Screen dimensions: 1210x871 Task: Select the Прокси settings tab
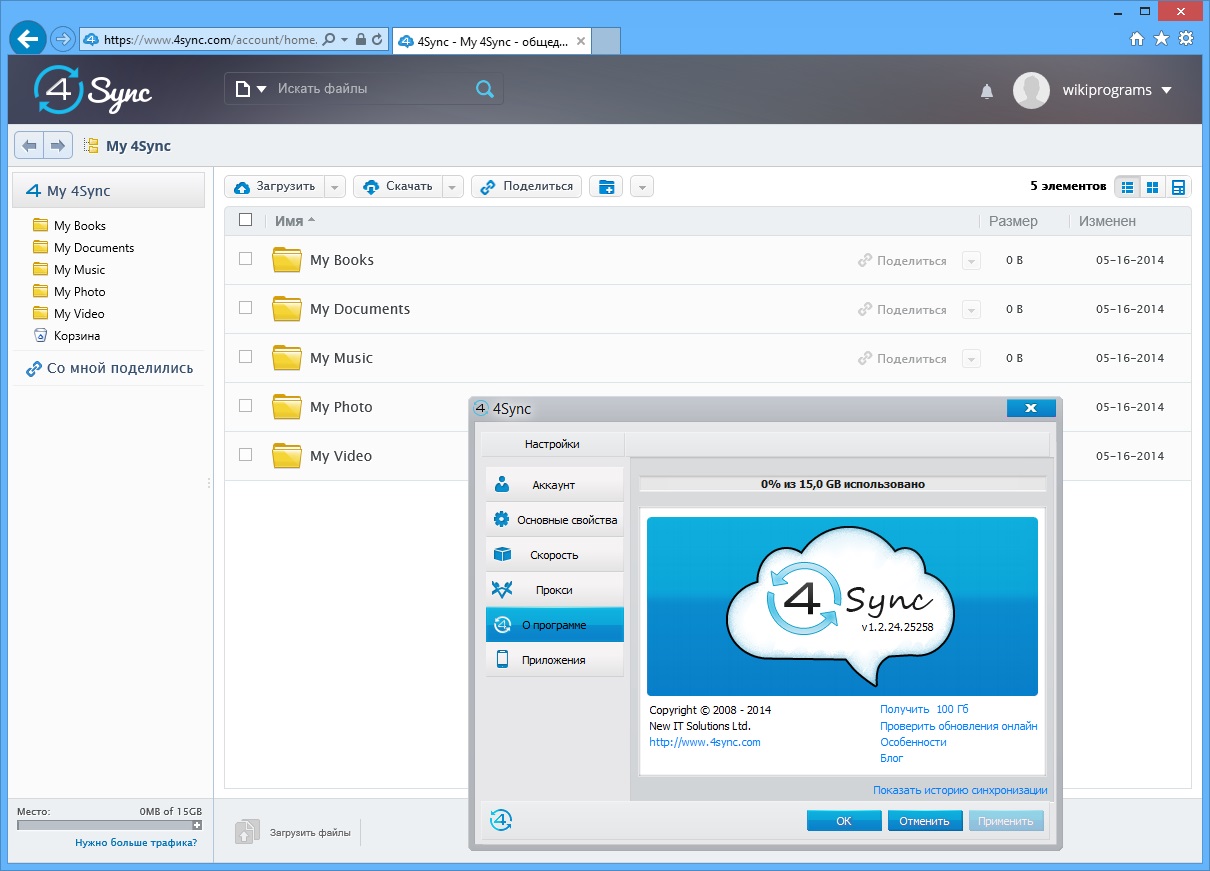click(x=554, y=590)
